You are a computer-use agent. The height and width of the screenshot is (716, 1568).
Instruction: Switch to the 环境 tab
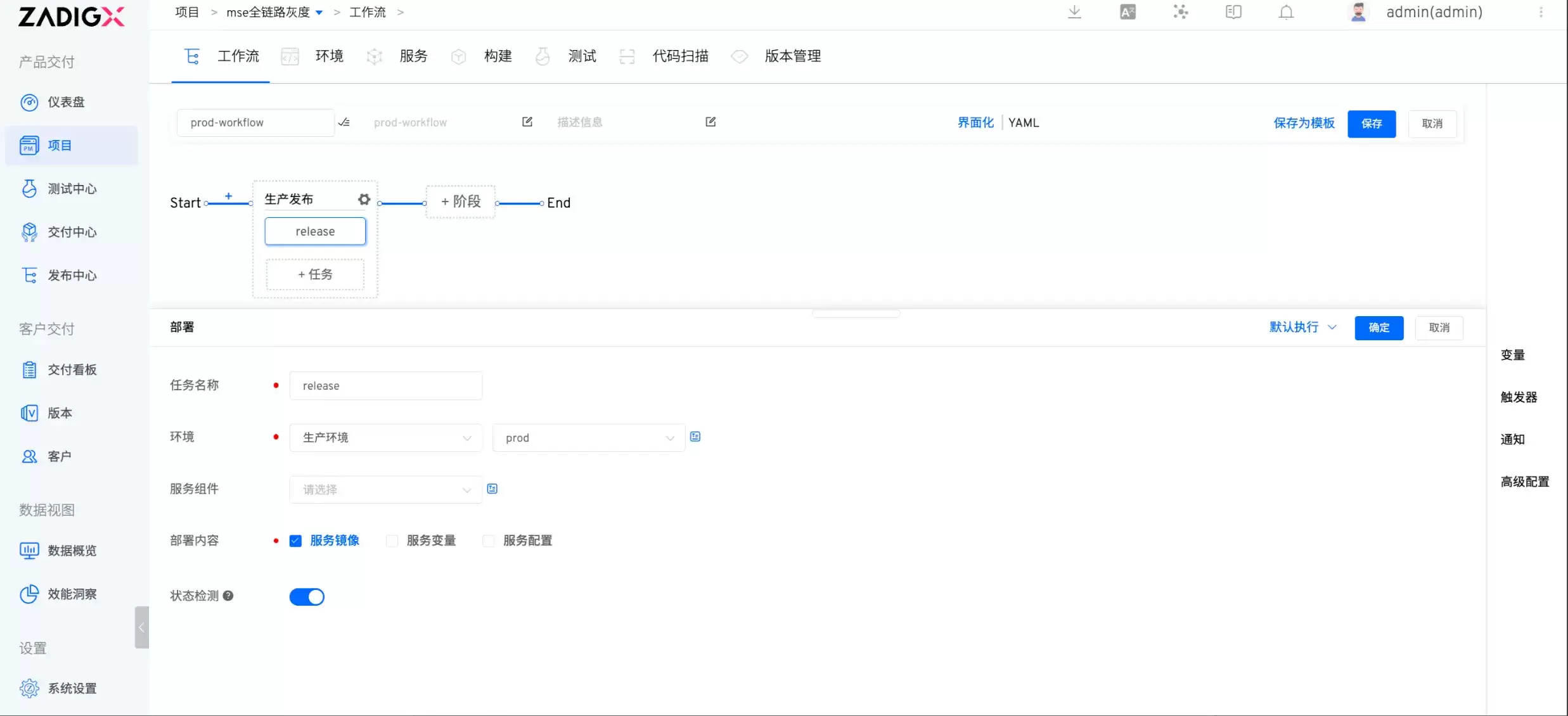[x=312, y=56]
